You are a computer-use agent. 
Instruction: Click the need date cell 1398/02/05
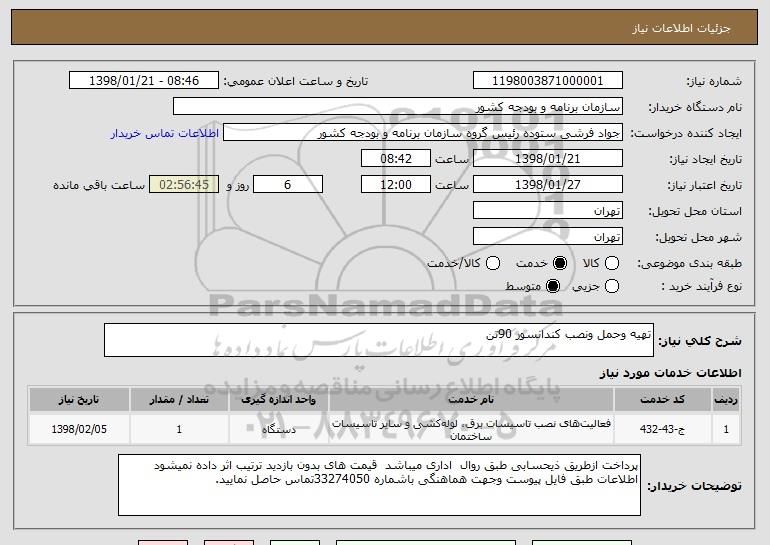[x=79, y=429]
